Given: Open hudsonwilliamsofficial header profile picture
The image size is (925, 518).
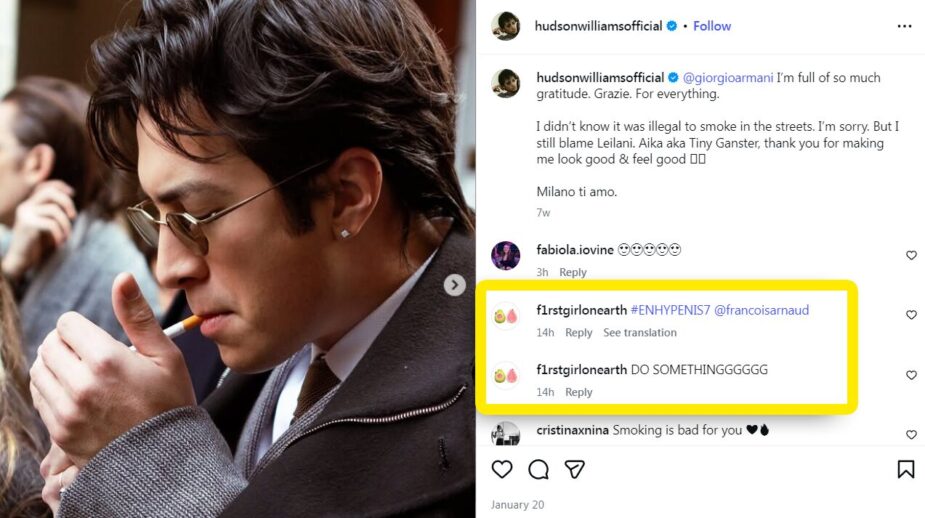Looking at the screenshot, I should (x=506, y=26).
